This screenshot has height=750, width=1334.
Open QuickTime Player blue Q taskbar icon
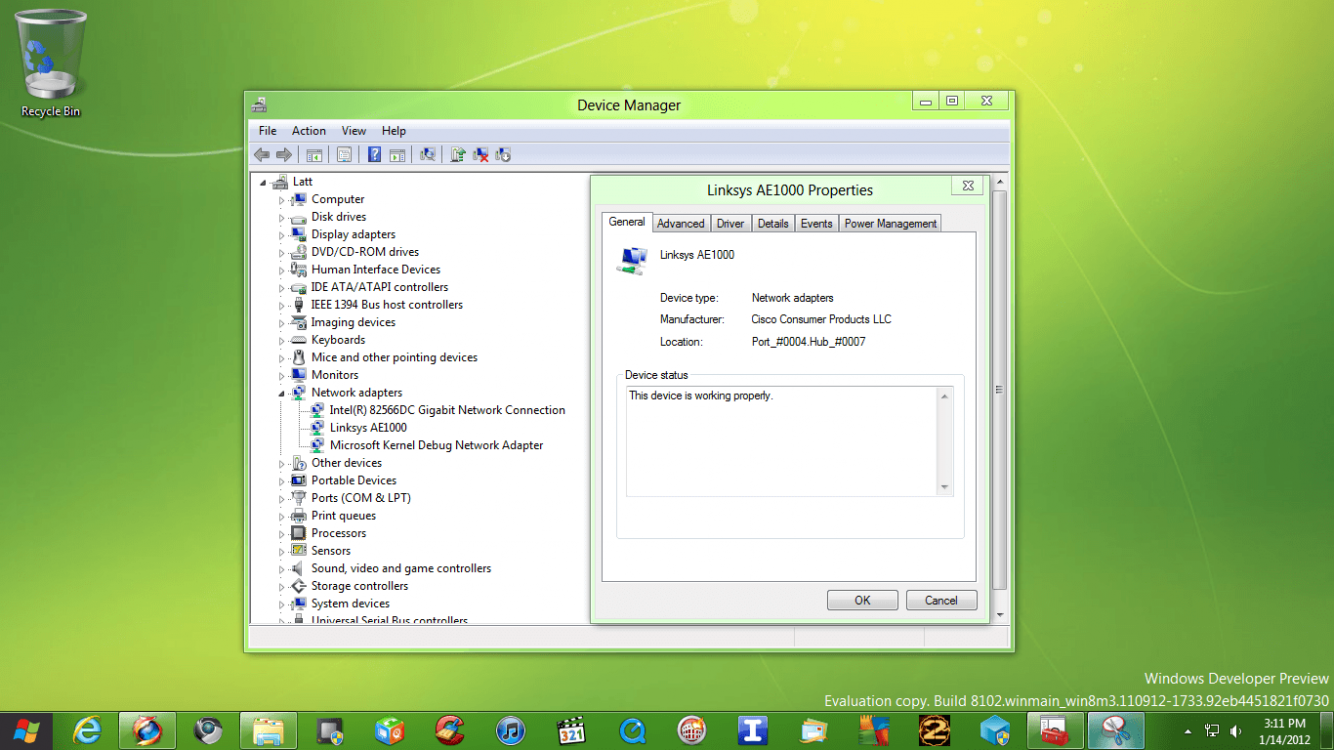point(632,731)
